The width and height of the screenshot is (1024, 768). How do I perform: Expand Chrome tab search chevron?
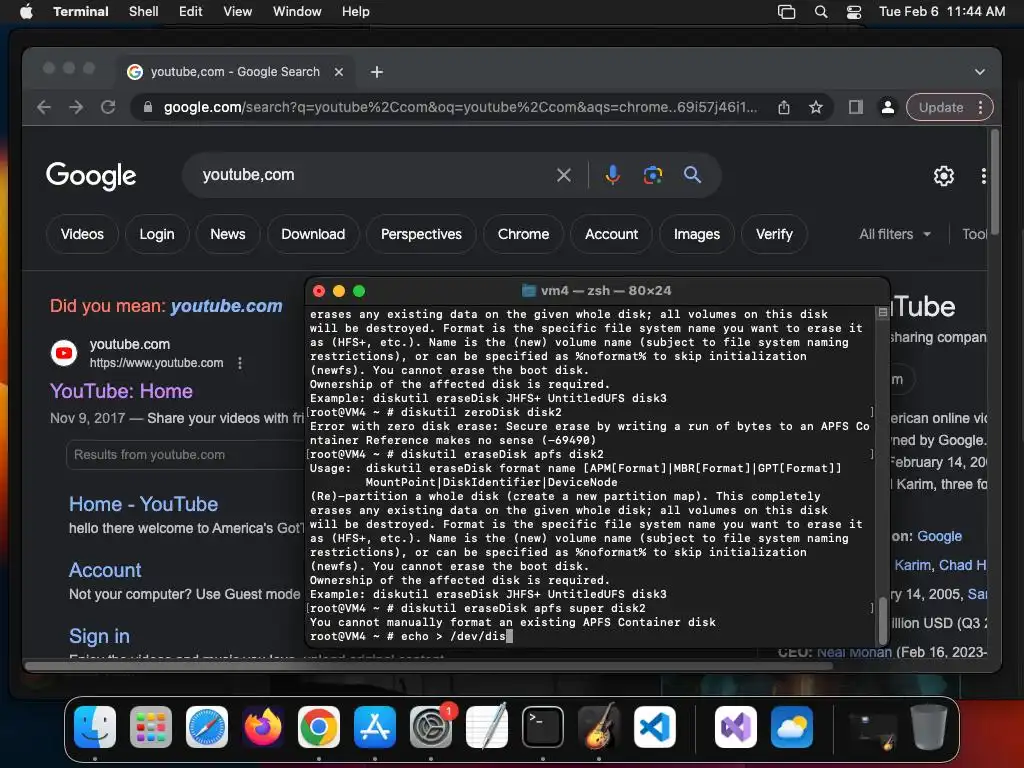(979, 72)
